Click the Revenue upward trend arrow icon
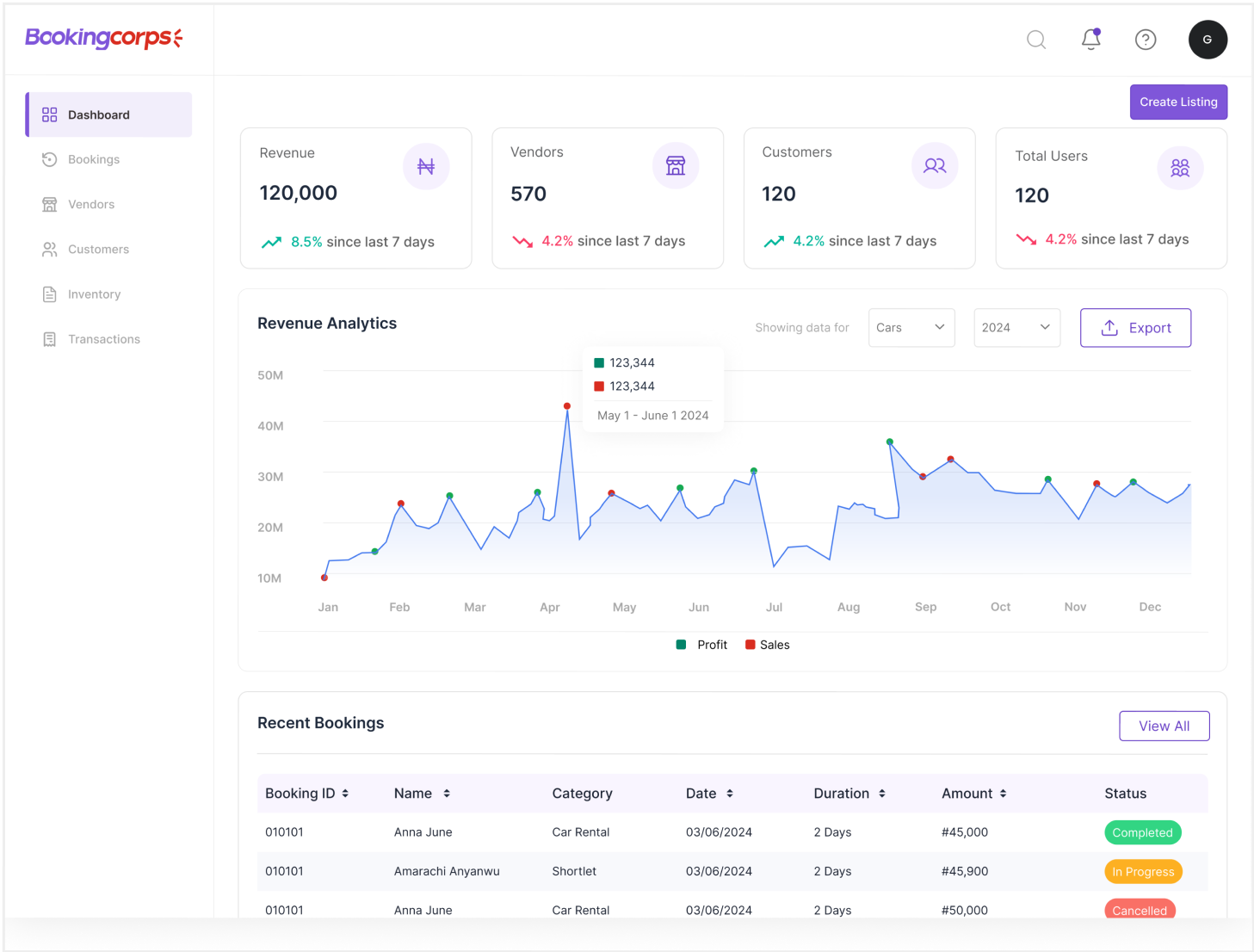Viewport: 1254px width, 952px height. (x=272, y=243)
